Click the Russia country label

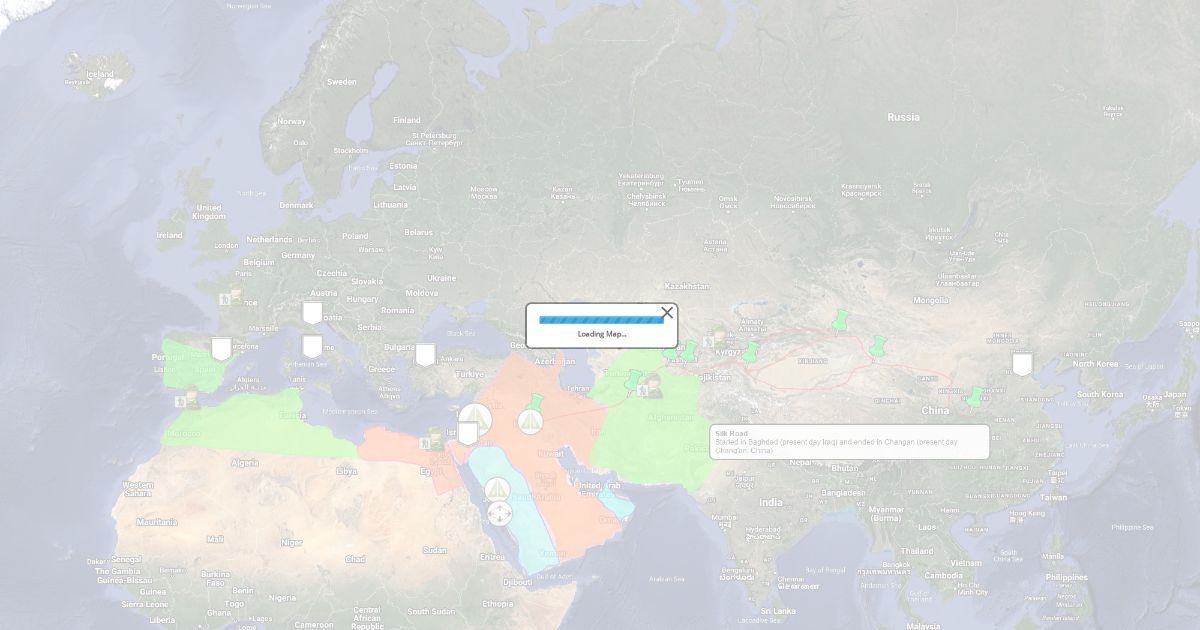coord(903,117)
